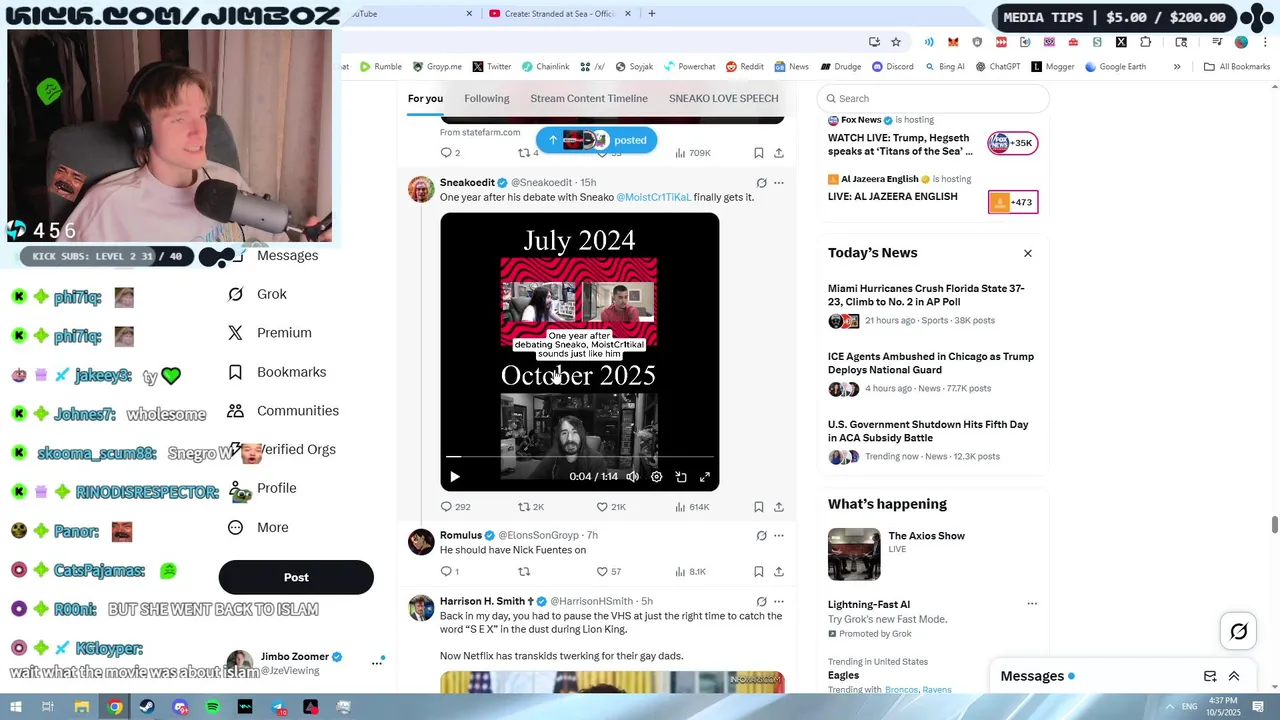Open more options on Lightning-Fast AI promo
Image resolution: width=1280 pixels, height=720 pixels.
point(1032,604)
